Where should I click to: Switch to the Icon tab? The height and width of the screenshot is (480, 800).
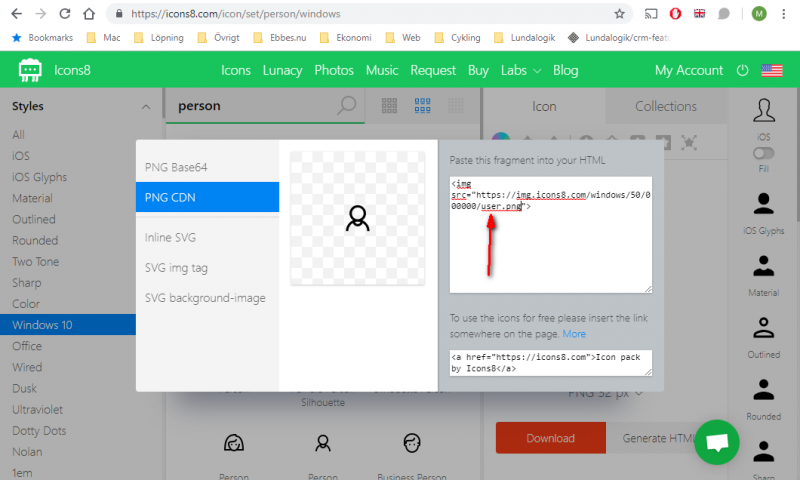point(544,106)
